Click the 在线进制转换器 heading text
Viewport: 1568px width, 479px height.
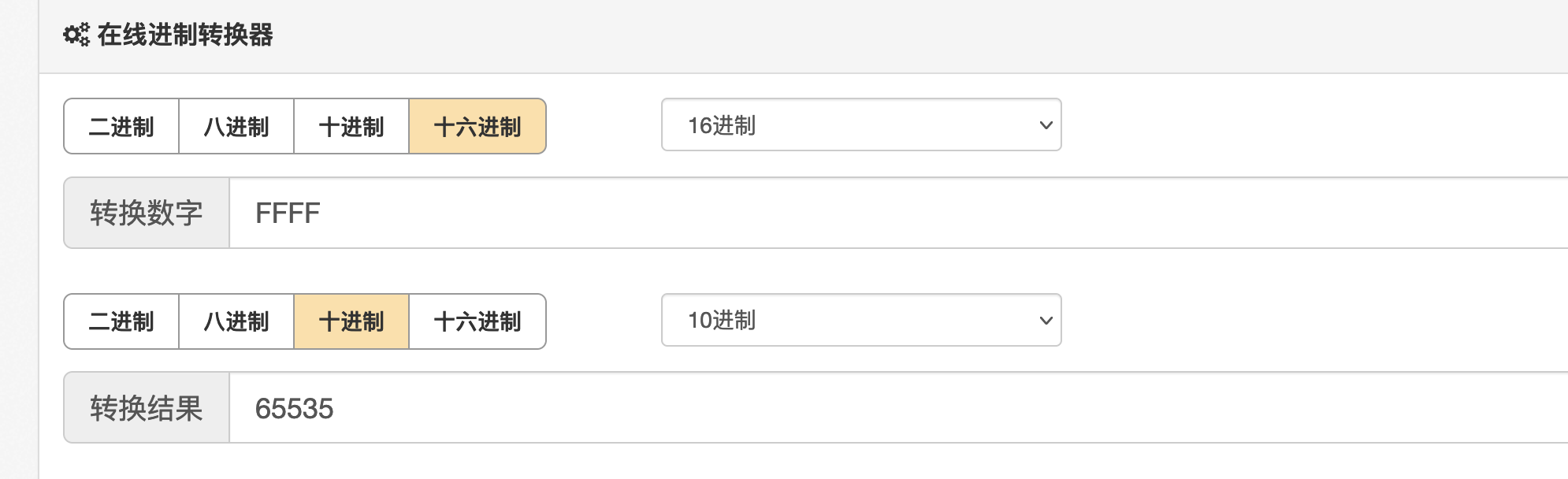click(185, 35)
